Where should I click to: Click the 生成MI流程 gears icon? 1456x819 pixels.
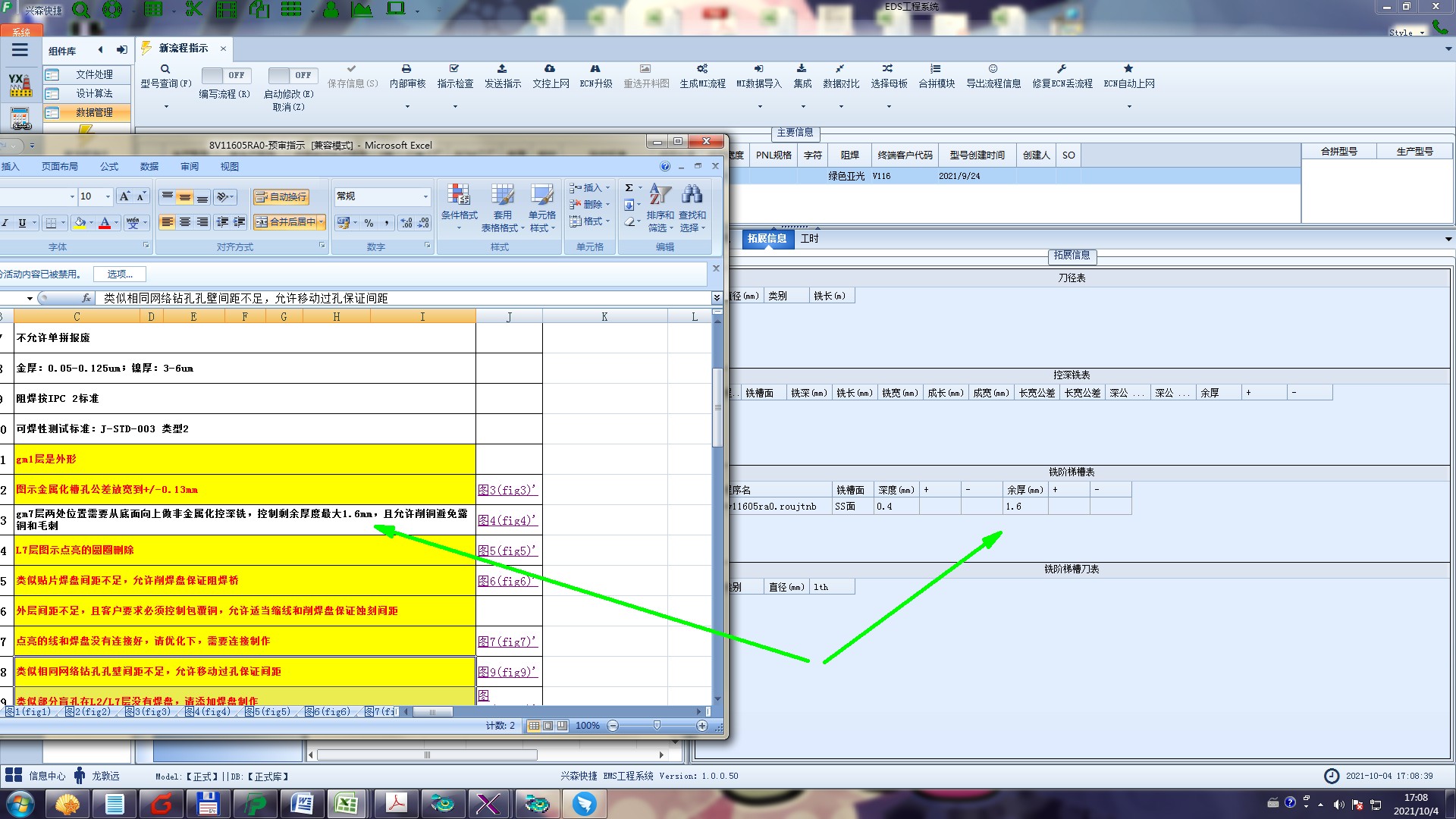click(702, 69)
